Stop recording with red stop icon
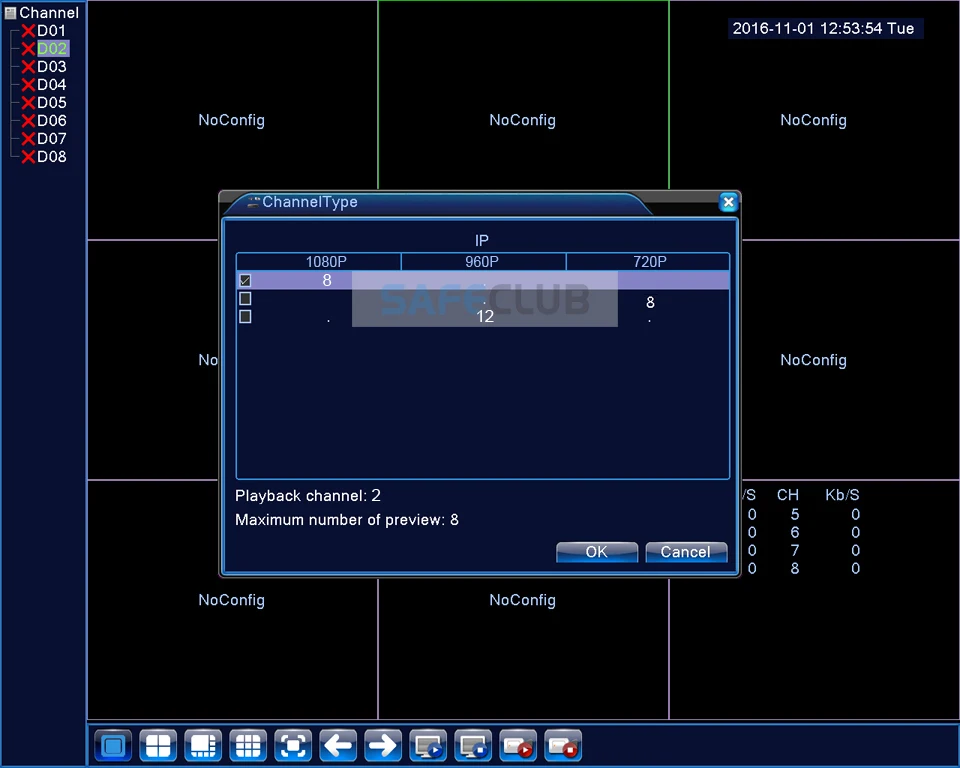The height and width of the screenshot is (768, 960). point(563,746)
